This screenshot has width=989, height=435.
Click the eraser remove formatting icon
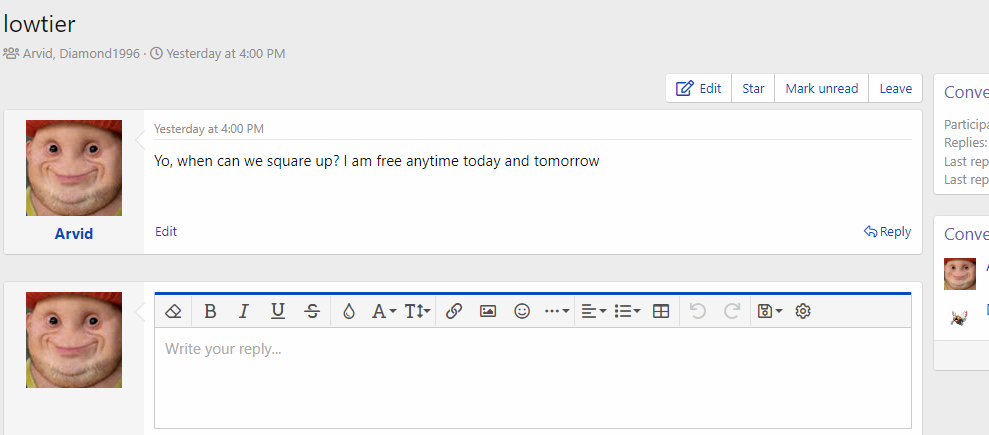pos(172,311)
